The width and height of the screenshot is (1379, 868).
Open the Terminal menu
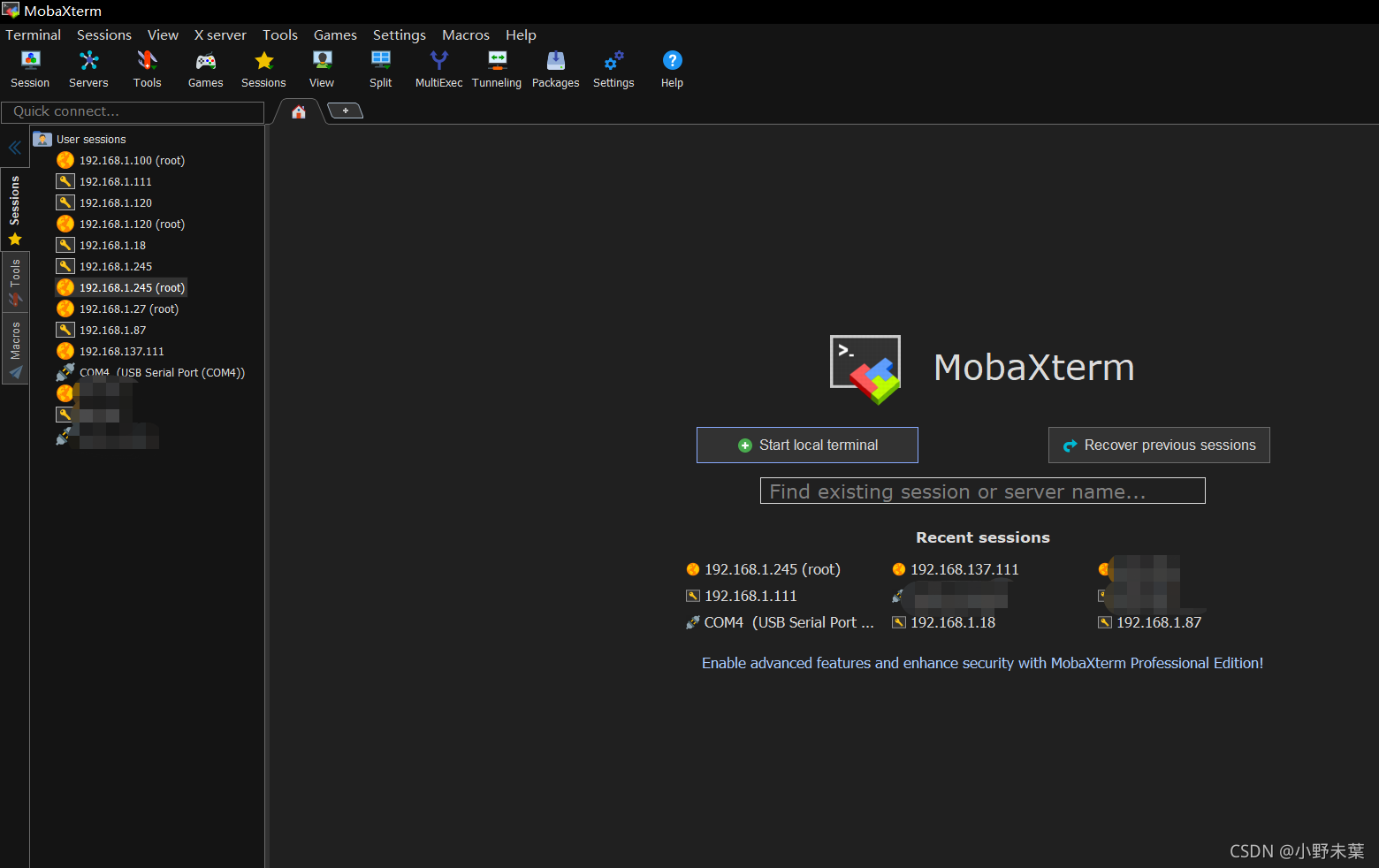[x=34, y=34]
